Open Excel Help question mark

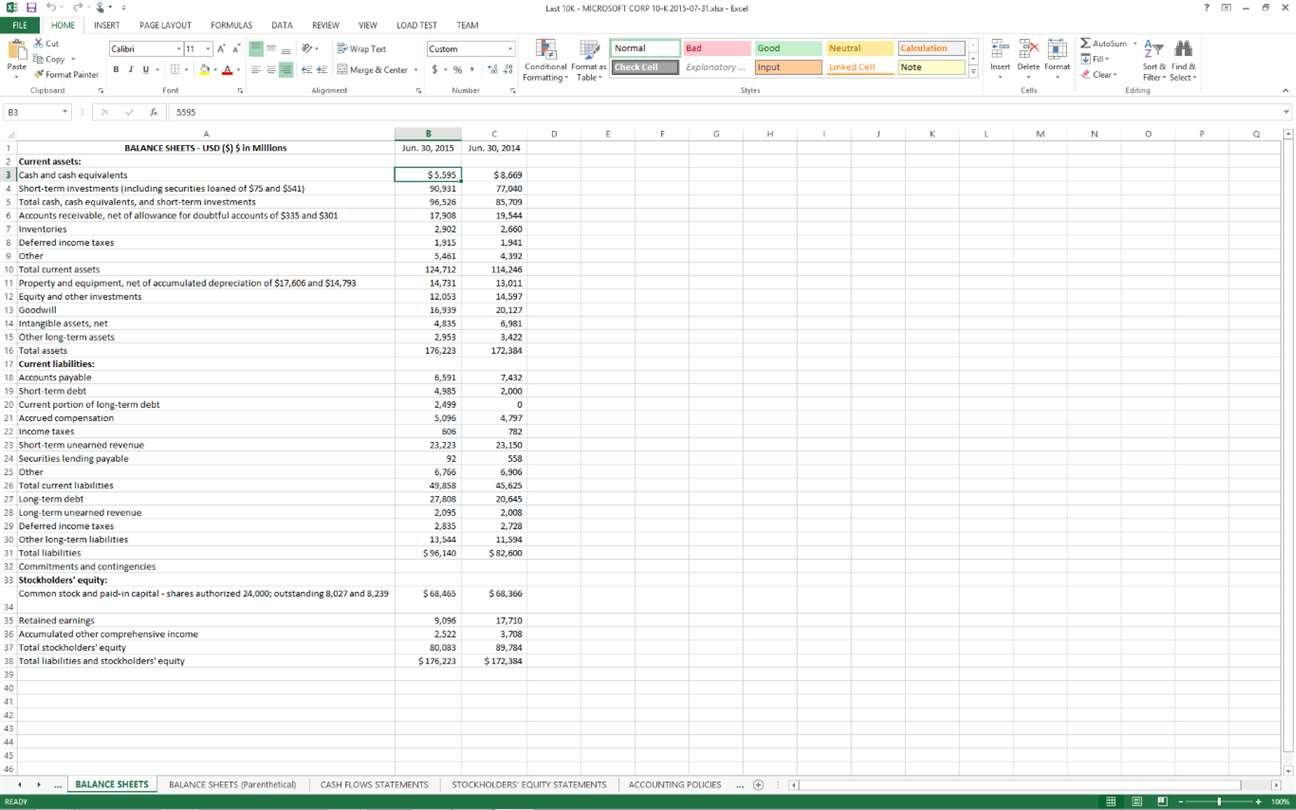pos(1206,8)
